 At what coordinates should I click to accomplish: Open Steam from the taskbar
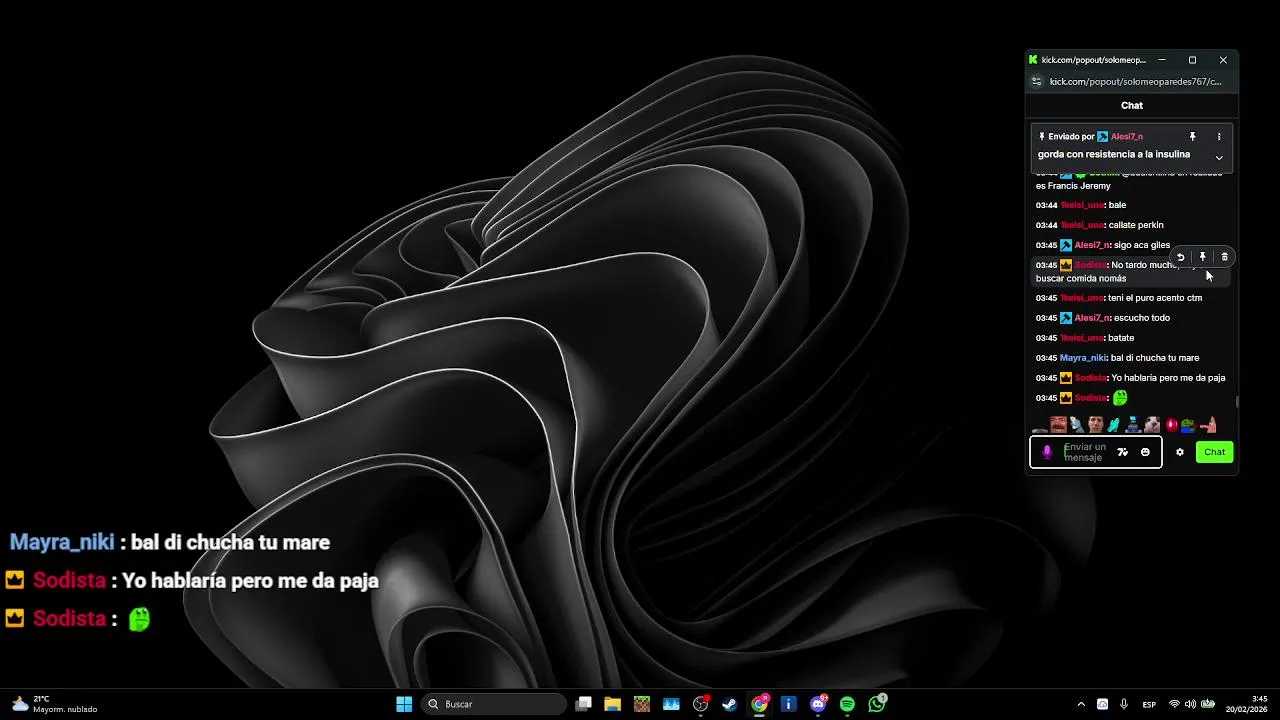730,704
